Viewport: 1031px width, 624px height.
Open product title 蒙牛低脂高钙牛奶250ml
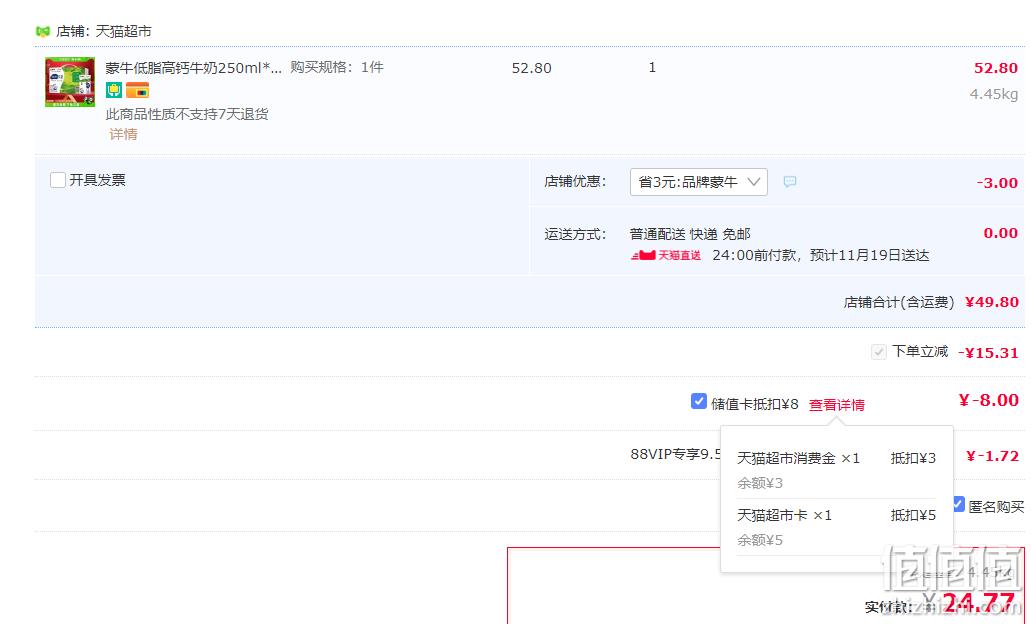[x=193, y=68]
